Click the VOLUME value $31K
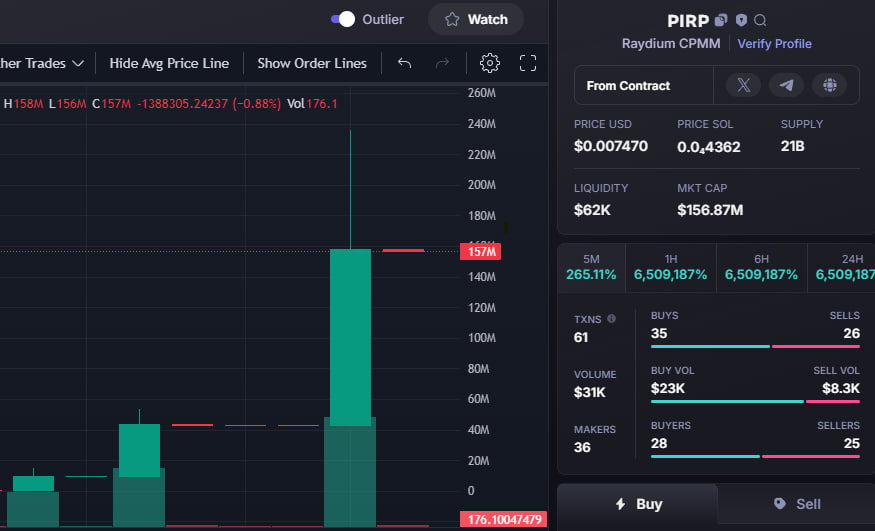Screen dimensions: 875x531 click(x=589, y=393)
